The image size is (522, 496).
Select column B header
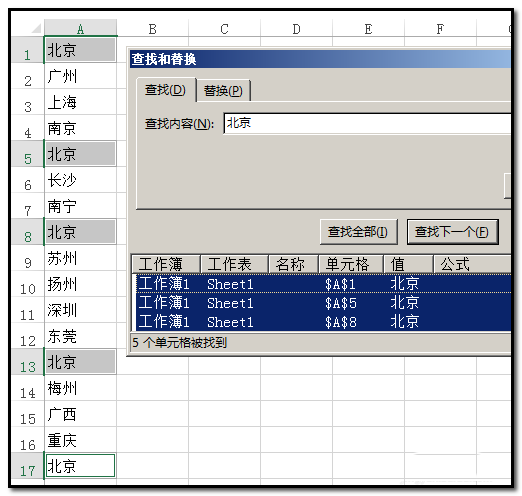pyautogui.click(x=152, y=28)
